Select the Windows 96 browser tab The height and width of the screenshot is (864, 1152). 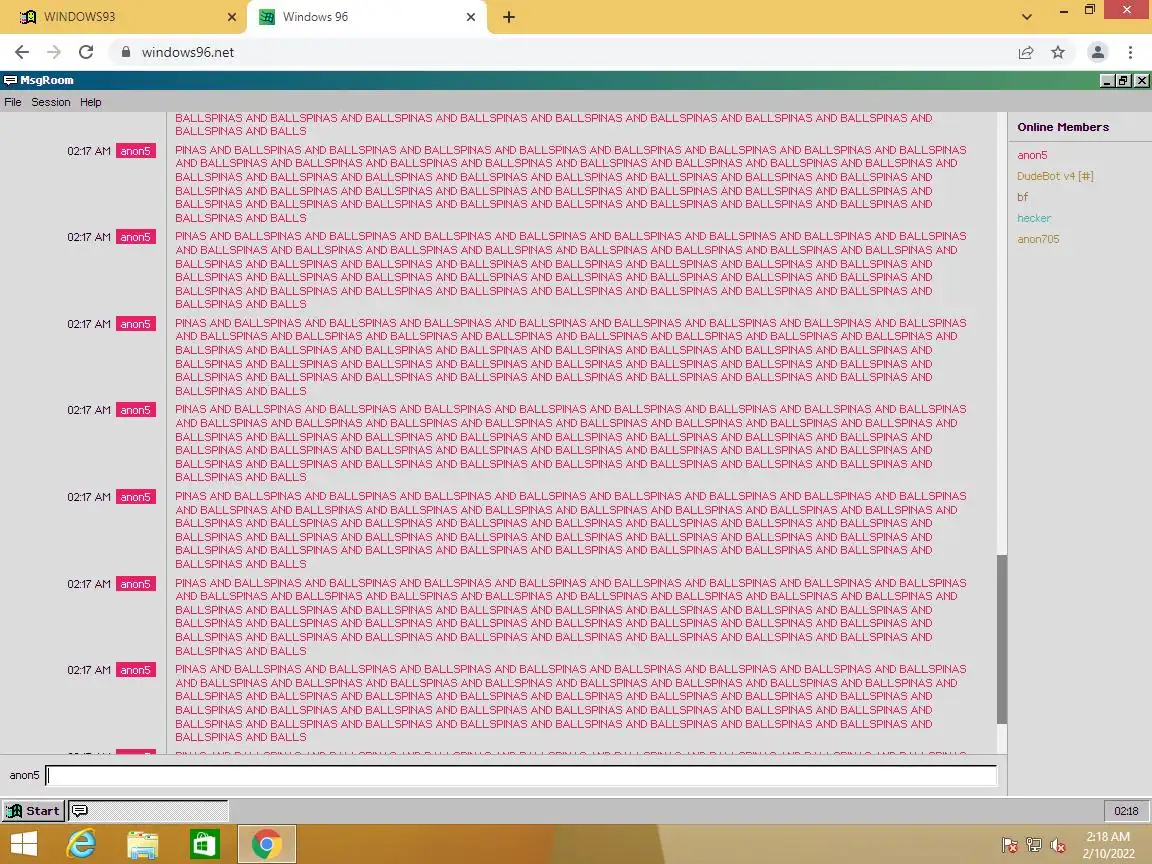367,17
